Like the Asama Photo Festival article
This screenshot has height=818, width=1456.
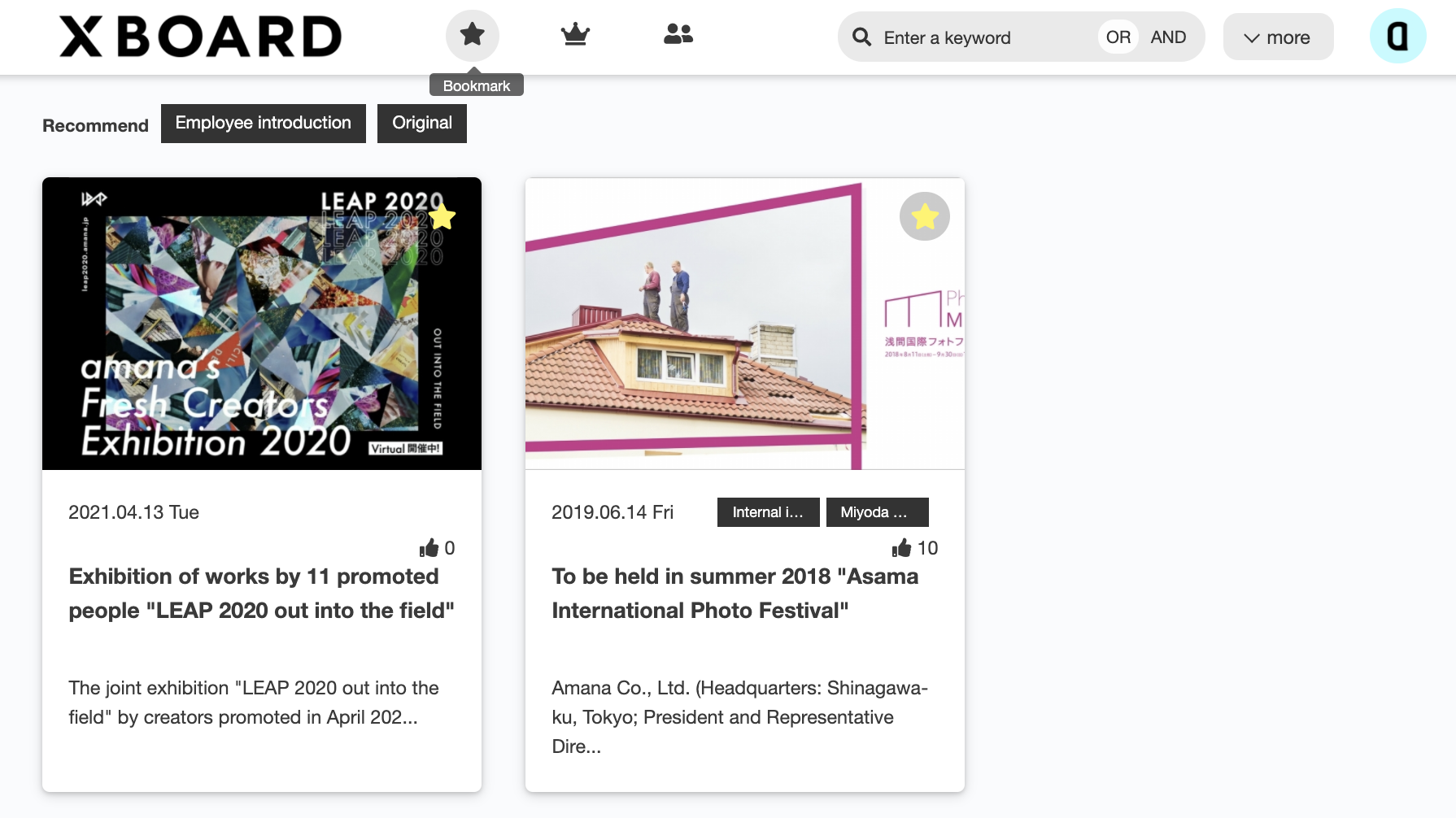tap(901, 548)
